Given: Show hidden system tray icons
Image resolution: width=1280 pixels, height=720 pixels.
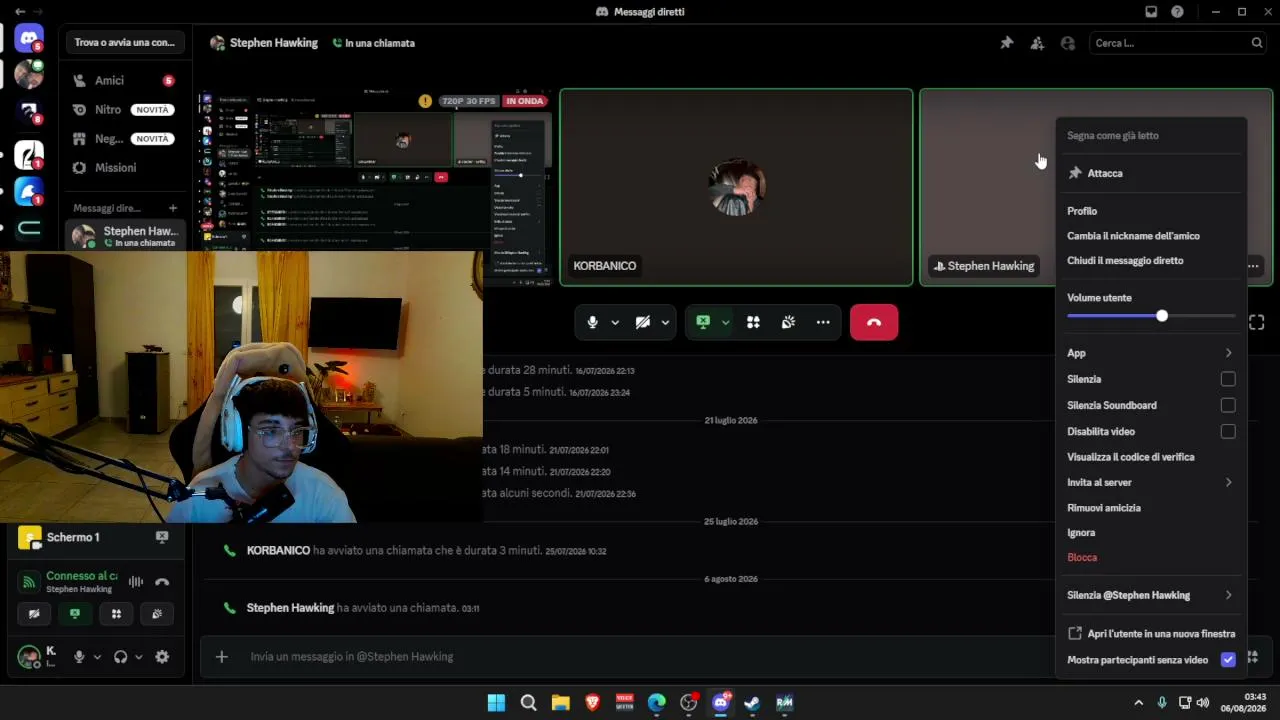Looking at the screenshot, I should click(x=1138, y=703).
